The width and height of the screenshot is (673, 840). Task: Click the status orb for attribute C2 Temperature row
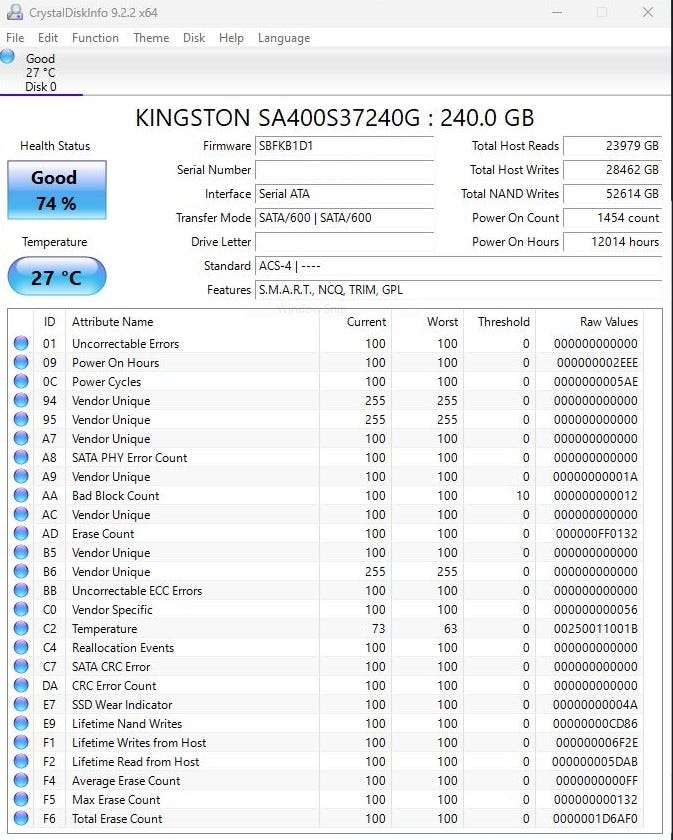tap(21, 628)
